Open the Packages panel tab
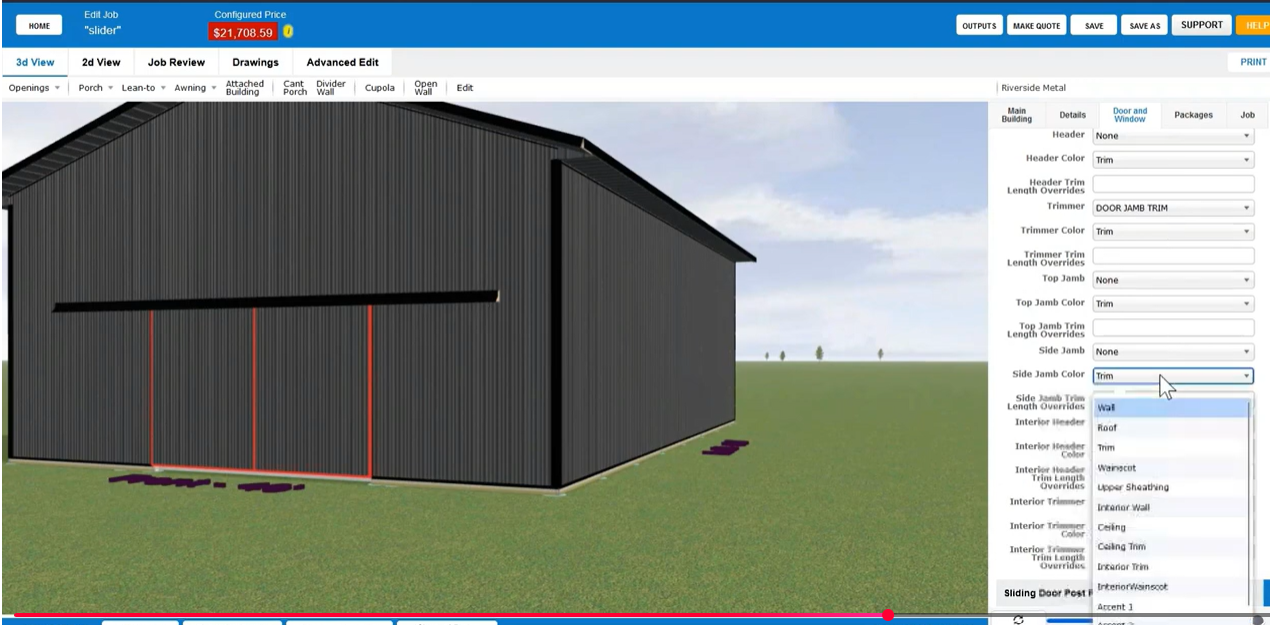Viewport: 1270px width, 625px height. (1193, 115)
